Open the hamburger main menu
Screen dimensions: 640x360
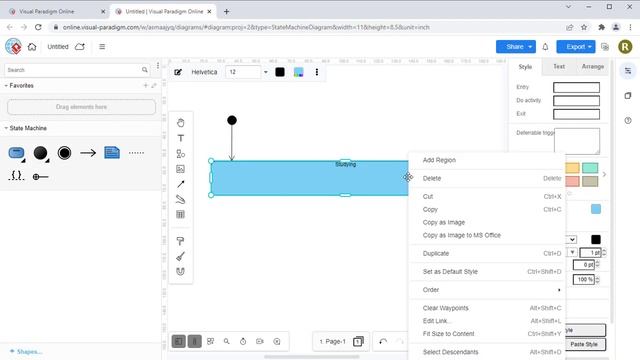point(102,47)
